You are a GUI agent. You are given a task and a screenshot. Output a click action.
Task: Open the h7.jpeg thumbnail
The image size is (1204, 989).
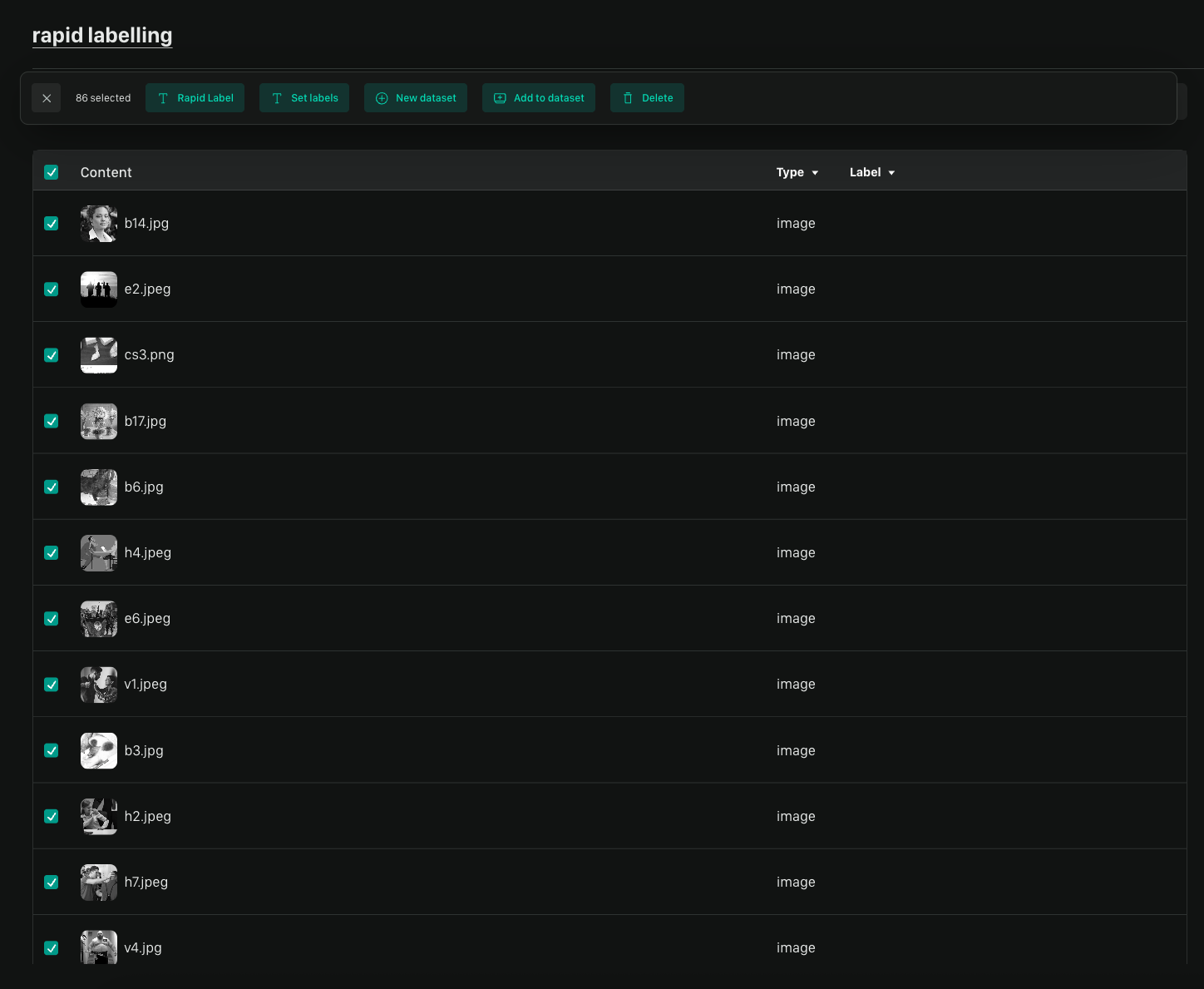99,883
